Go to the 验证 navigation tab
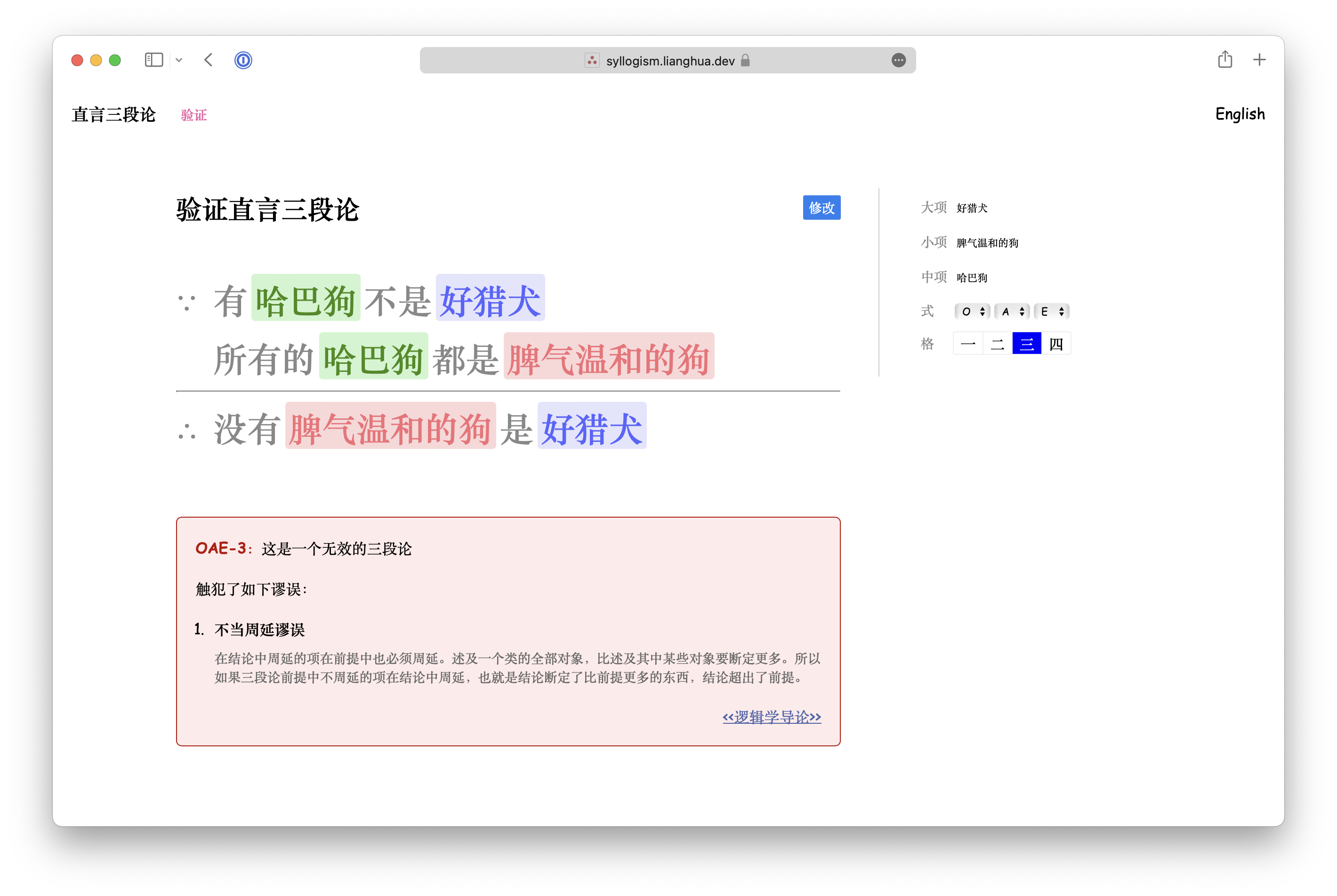Image resolution: width=1337 pixels, height=896 pixels. [194, 115]
